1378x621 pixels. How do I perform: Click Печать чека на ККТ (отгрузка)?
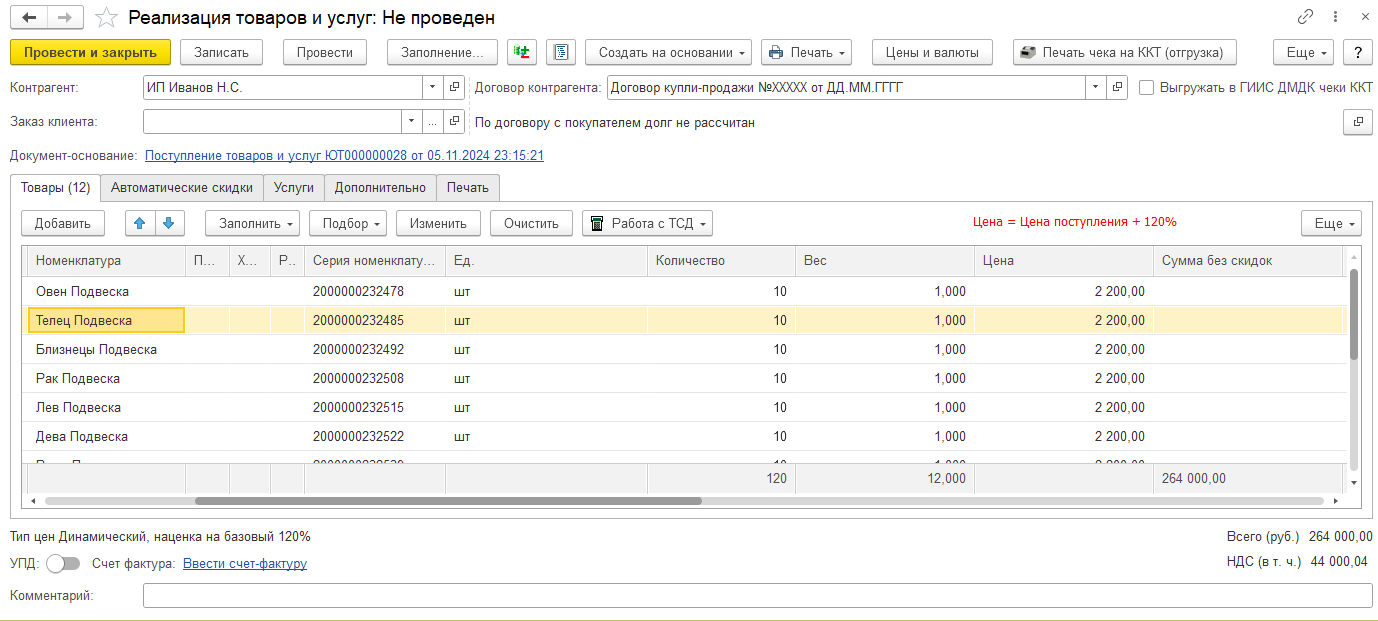1125,52
